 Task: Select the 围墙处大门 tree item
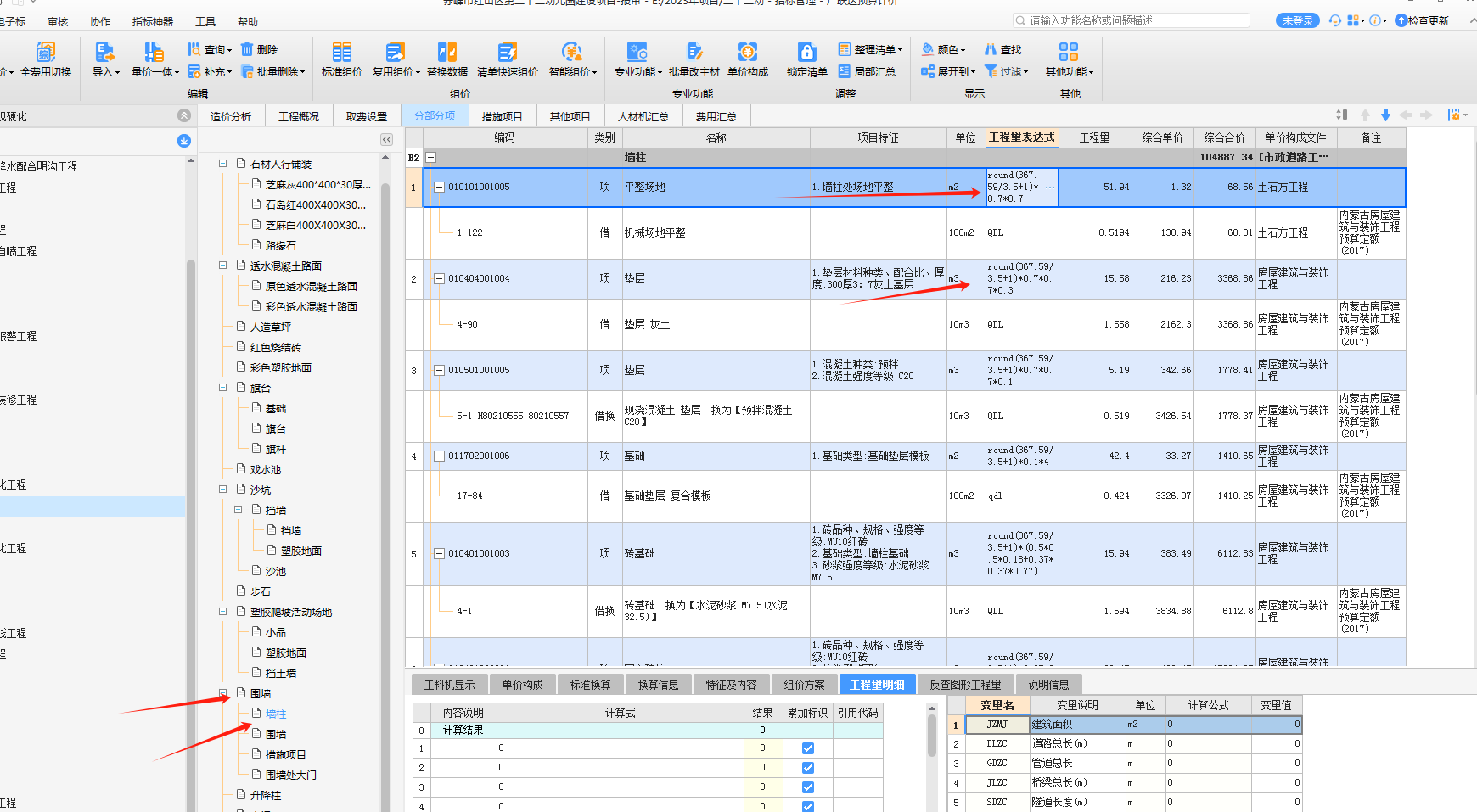tap(290, 775)
